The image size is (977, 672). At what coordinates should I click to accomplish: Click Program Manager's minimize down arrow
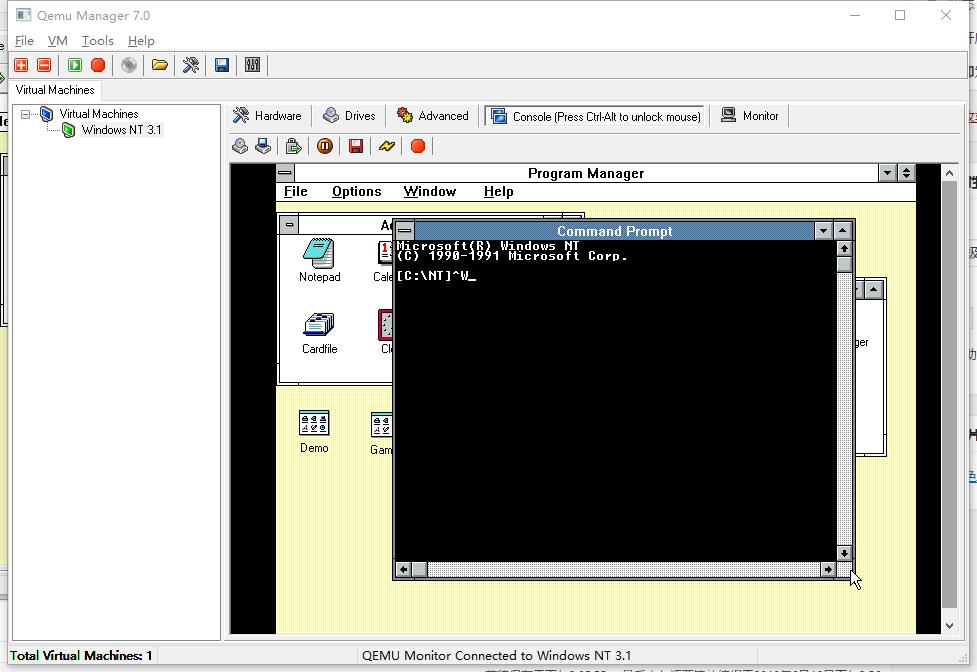[887, 173]
